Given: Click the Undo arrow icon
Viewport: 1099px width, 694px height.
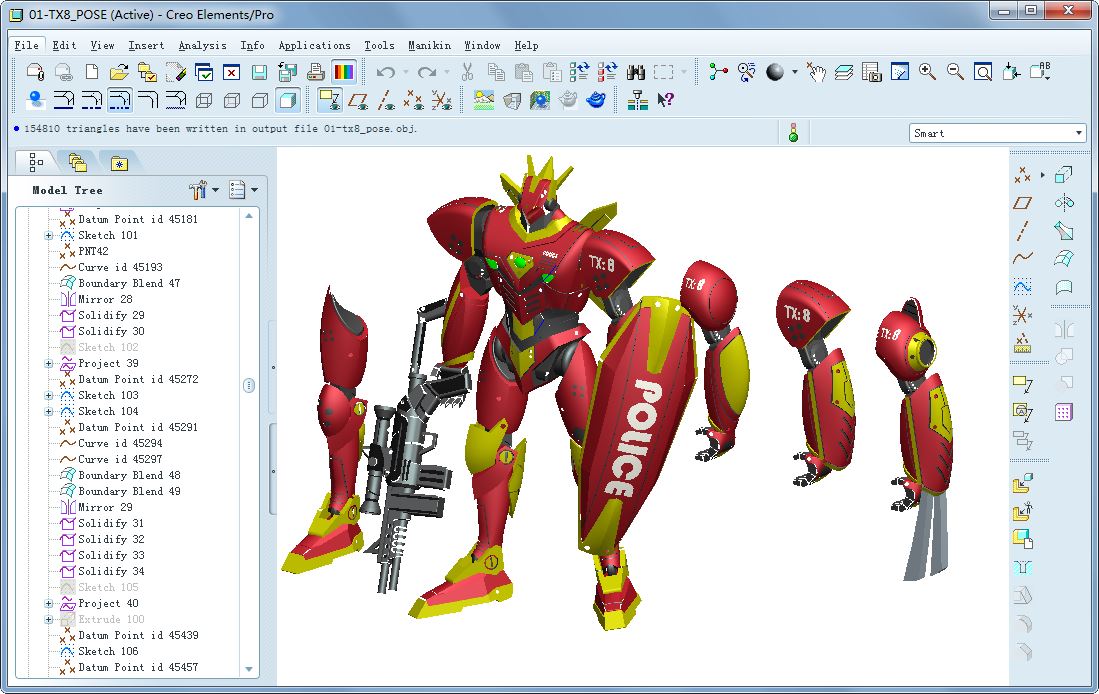Looking at the screenshot, I should (x=385, y=72).
